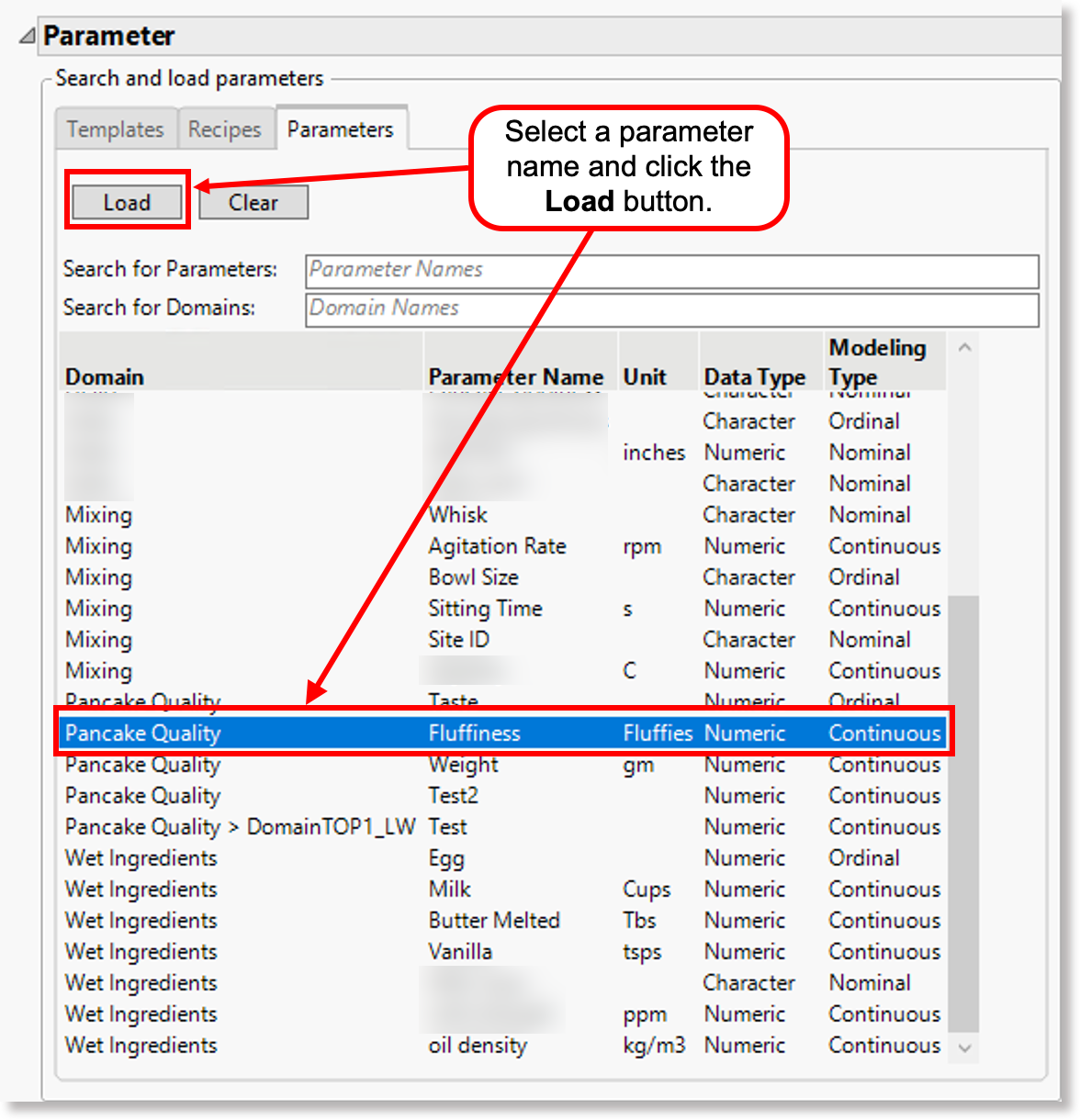Image resolution: width=1080 pixels, height=1120 pixels.
Task: Select the oil density parameter row
Action: point(502,1046)
